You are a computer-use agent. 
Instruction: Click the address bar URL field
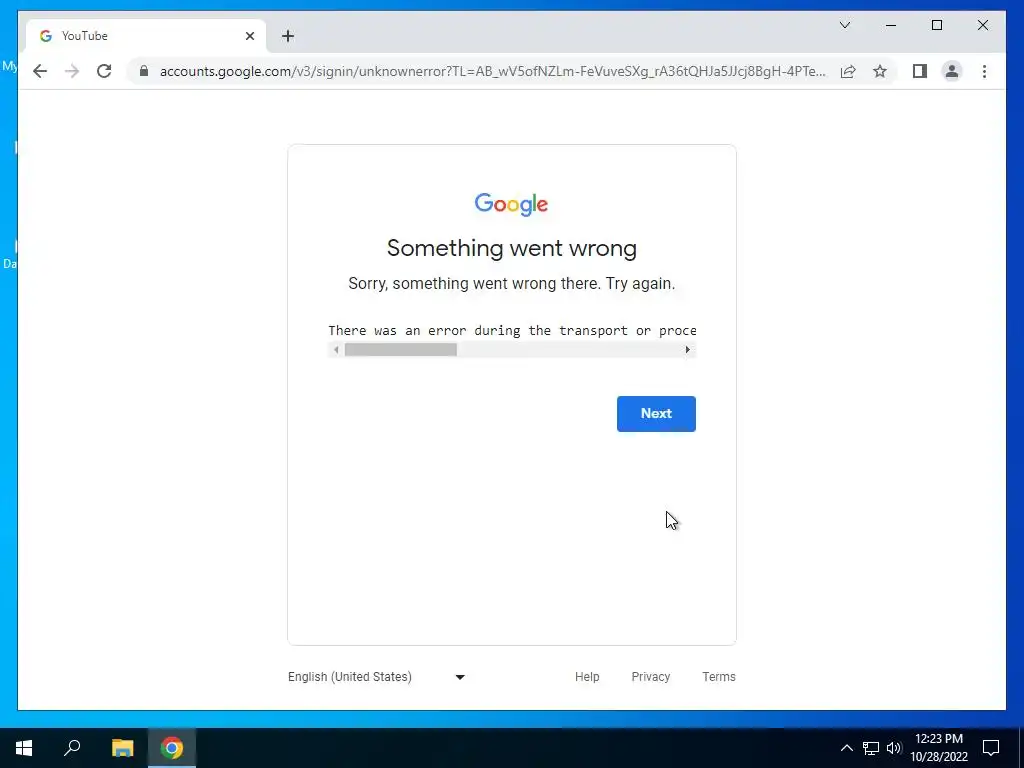tap(492, 71)
